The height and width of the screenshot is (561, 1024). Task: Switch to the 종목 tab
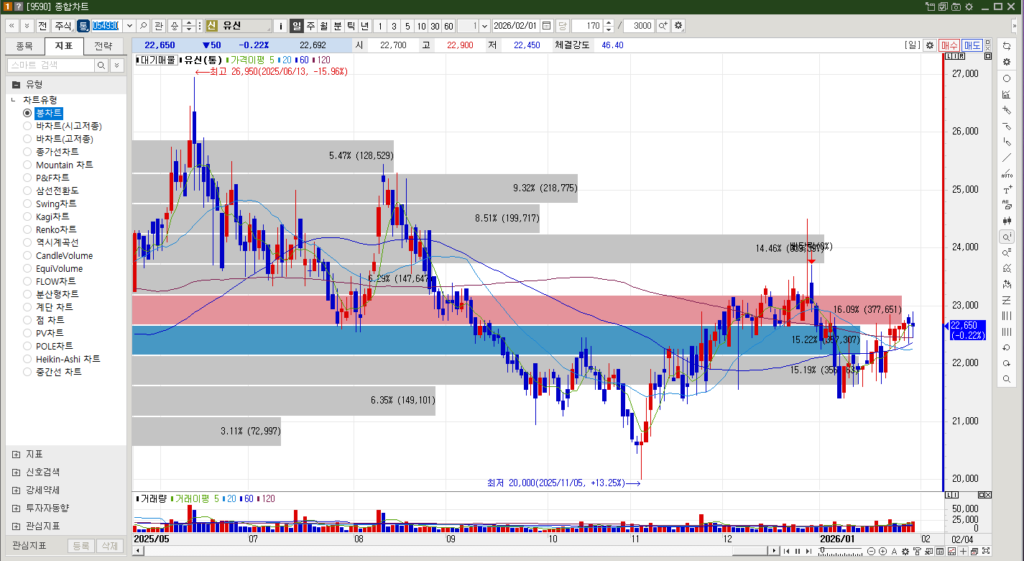click(25, 45)
